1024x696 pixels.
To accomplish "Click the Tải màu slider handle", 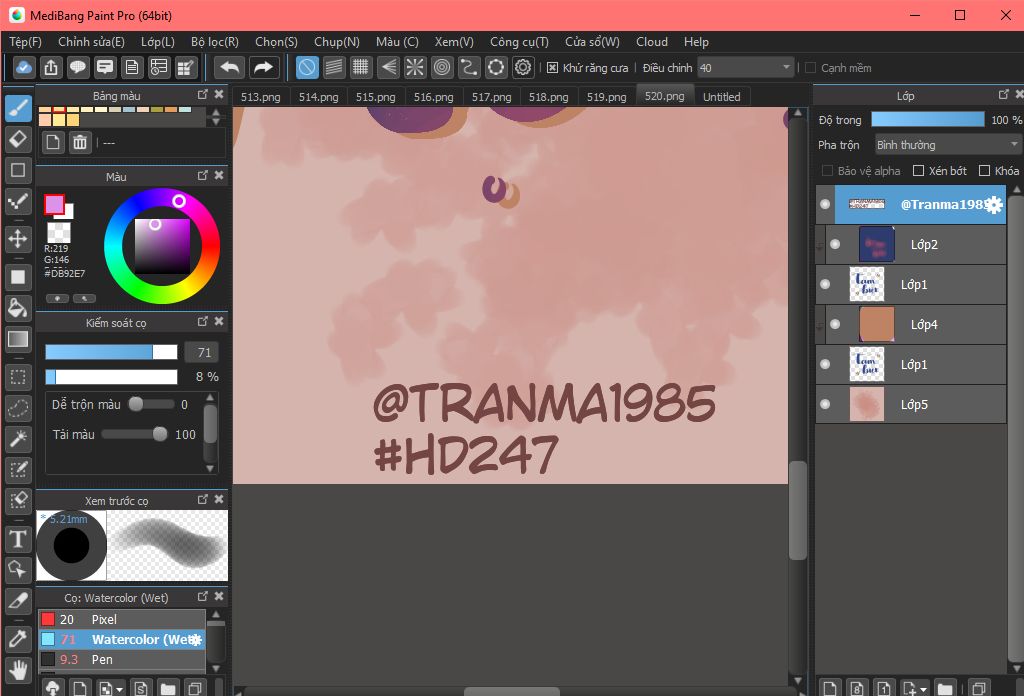I will click(160, 434).
